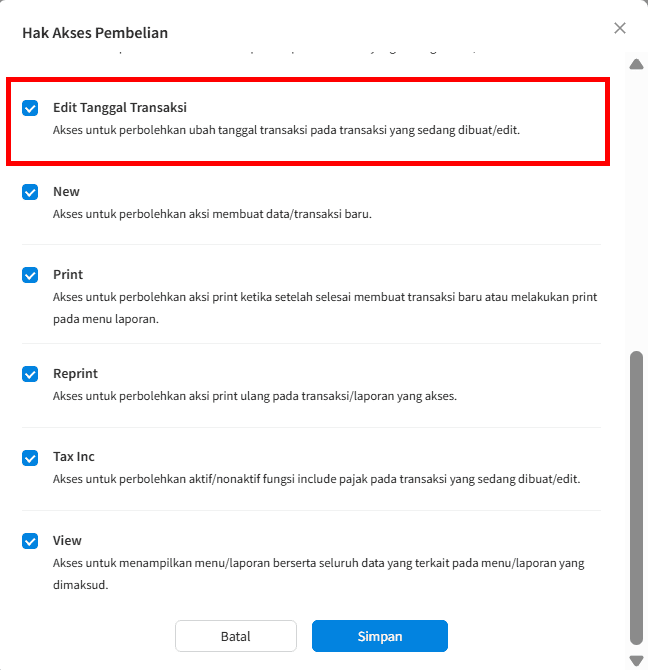Click the "Reprint" label text
Screen dimensions: 648x670
click(x=75, y=374)
